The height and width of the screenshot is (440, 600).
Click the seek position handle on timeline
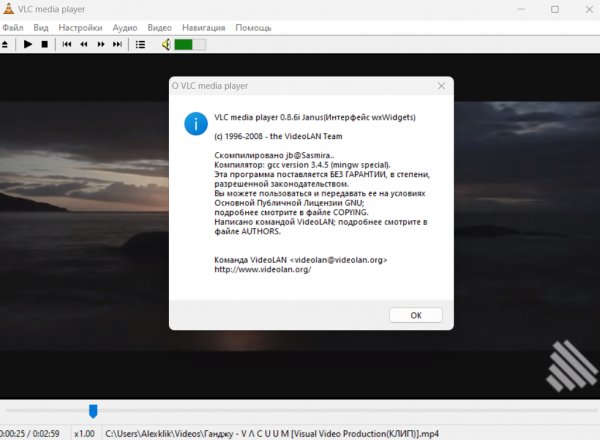(x=93, y=411)
